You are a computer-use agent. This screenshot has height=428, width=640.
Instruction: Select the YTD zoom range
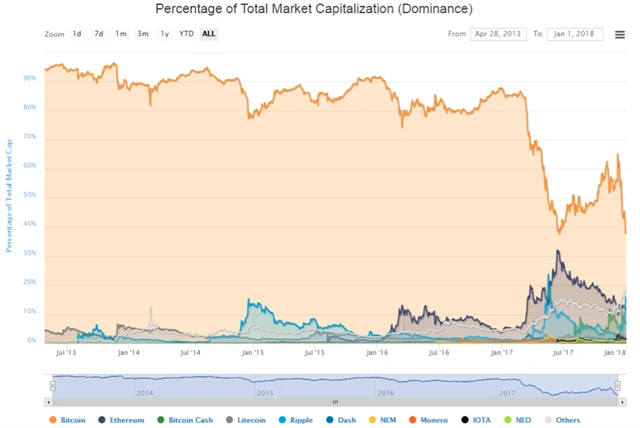point(186,34)
